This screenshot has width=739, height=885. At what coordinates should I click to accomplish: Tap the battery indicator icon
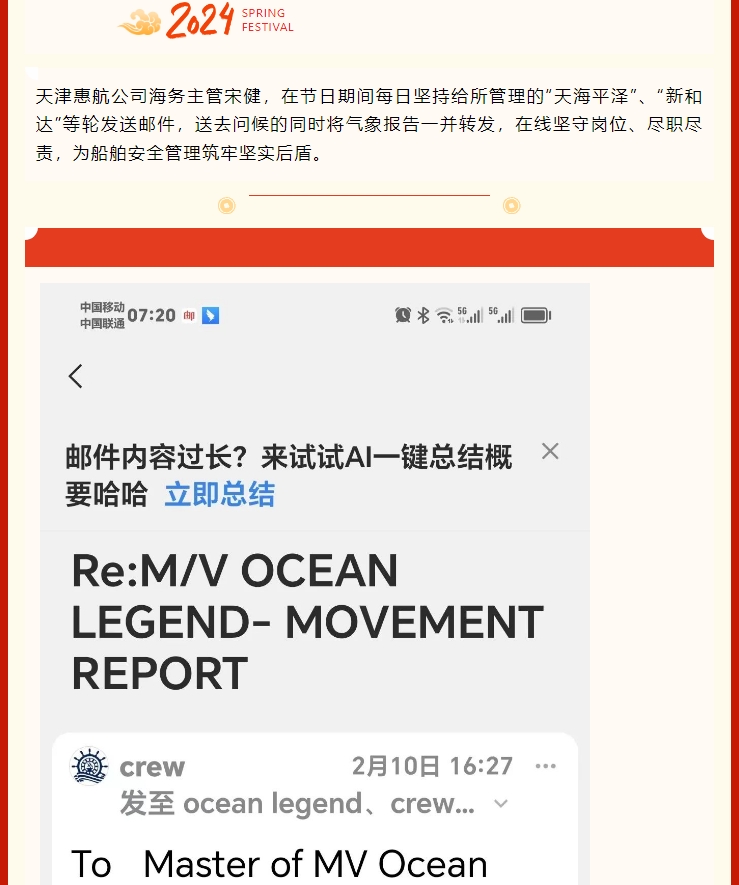pos(536,315)
